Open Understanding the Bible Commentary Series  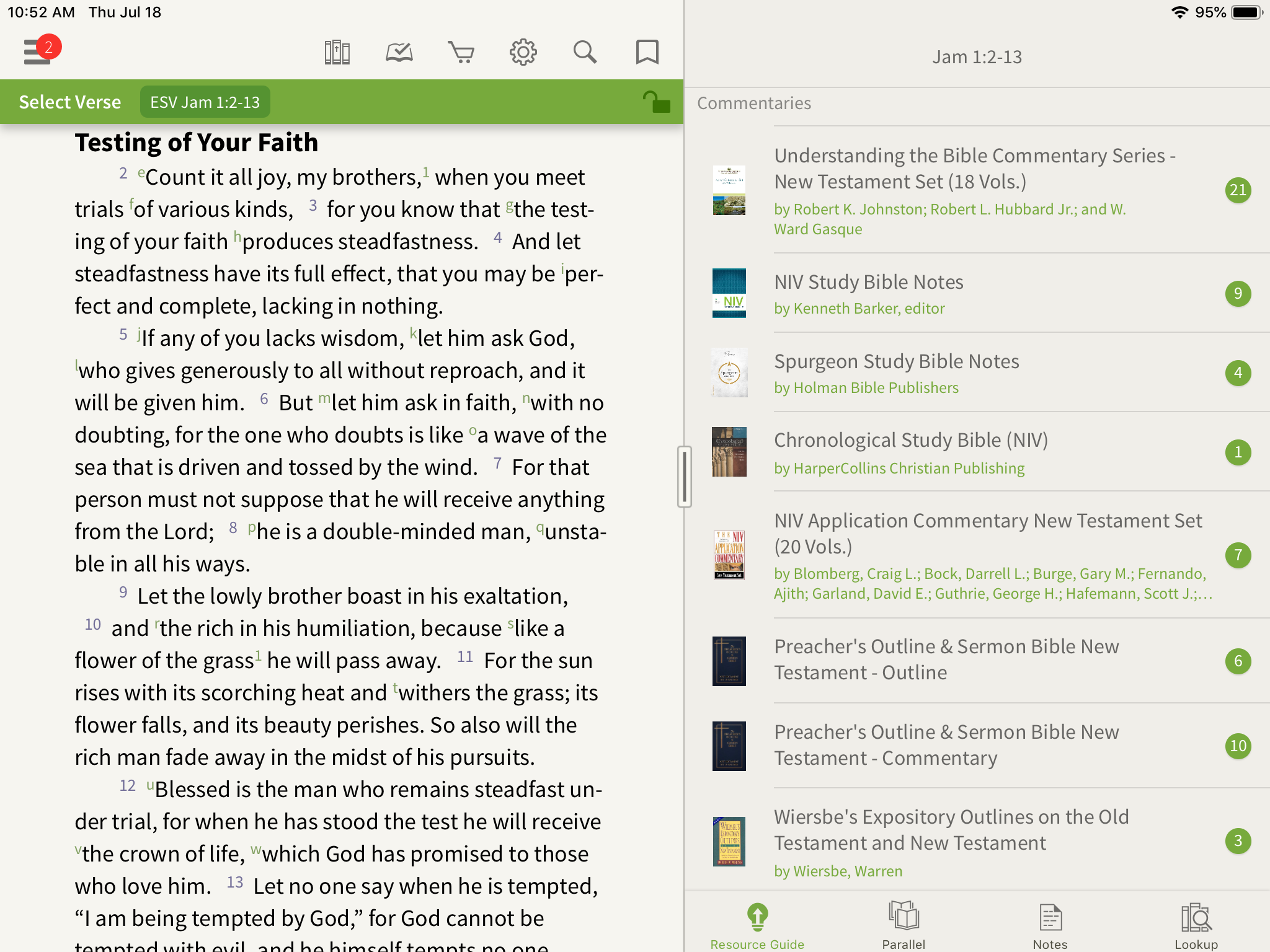click(x=977, y=190)
